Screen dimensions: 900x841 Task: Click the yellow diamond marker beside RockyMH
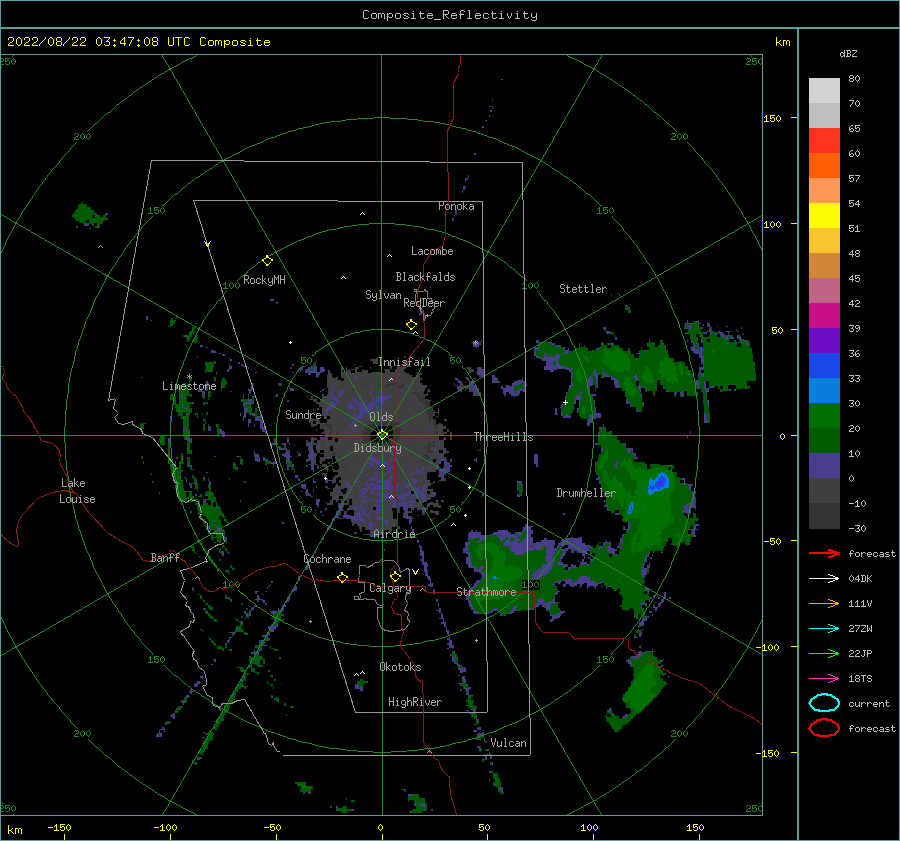pos(267,261)
